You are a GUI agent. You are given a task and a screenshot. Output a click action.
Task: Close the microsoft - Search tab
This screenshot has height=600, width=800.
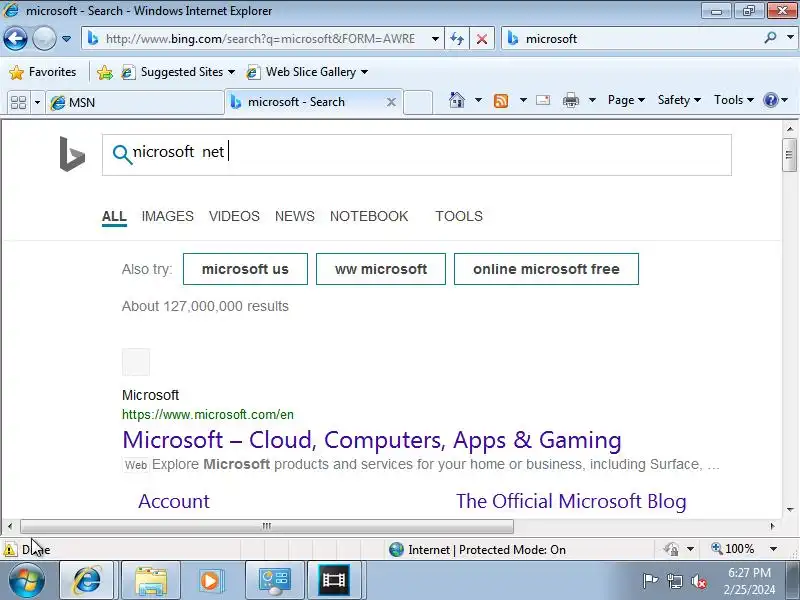pos(391,102)
